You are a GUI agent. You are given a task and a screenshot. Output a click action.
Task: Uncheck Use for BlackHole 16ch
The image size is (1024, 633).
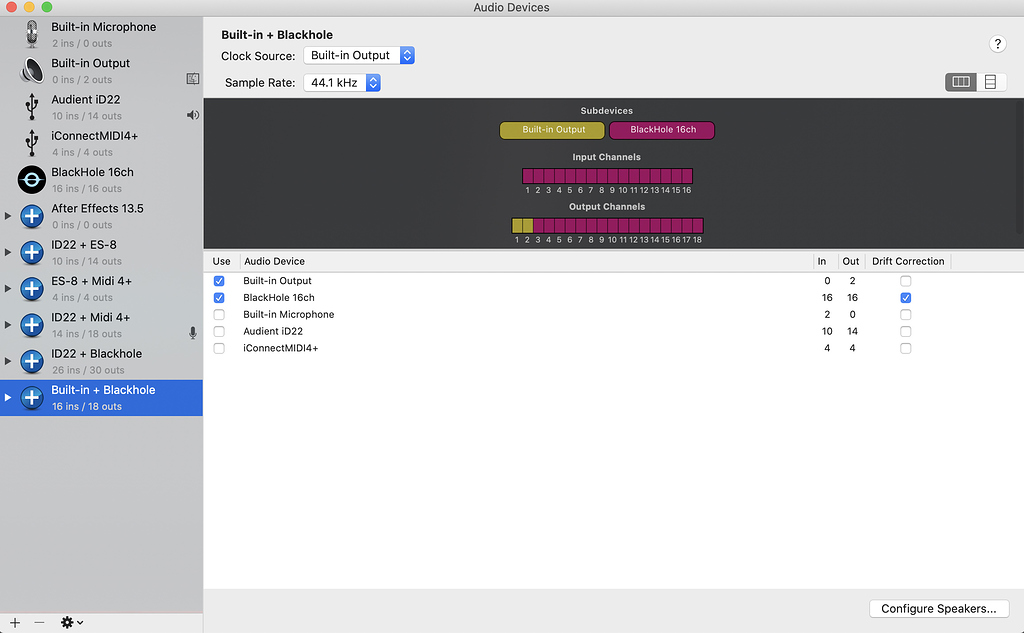pyautogui.click(x=219, y=298)
